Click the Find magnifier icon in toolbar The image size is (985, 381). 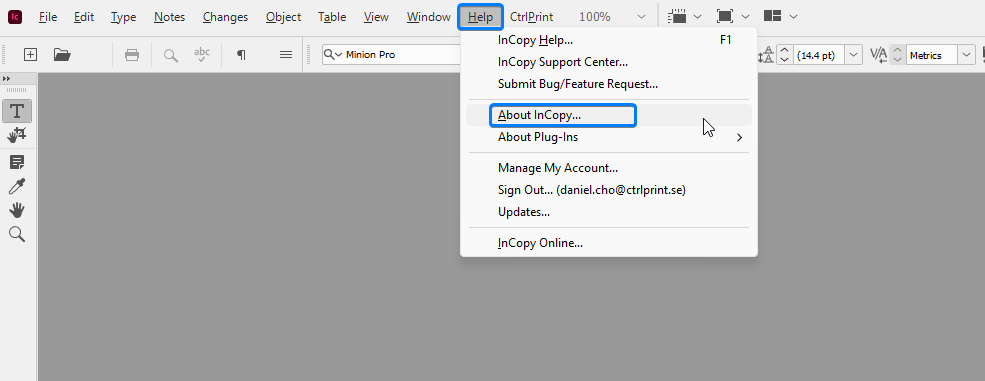click(170, 55)
